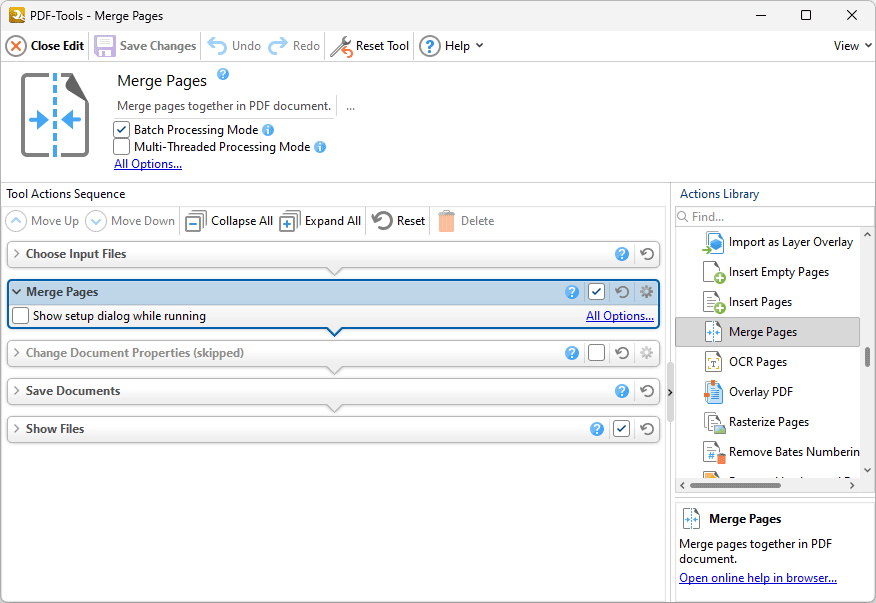Expand the Choose Input Files step
The image size is (876, 603).
[17, 254]
